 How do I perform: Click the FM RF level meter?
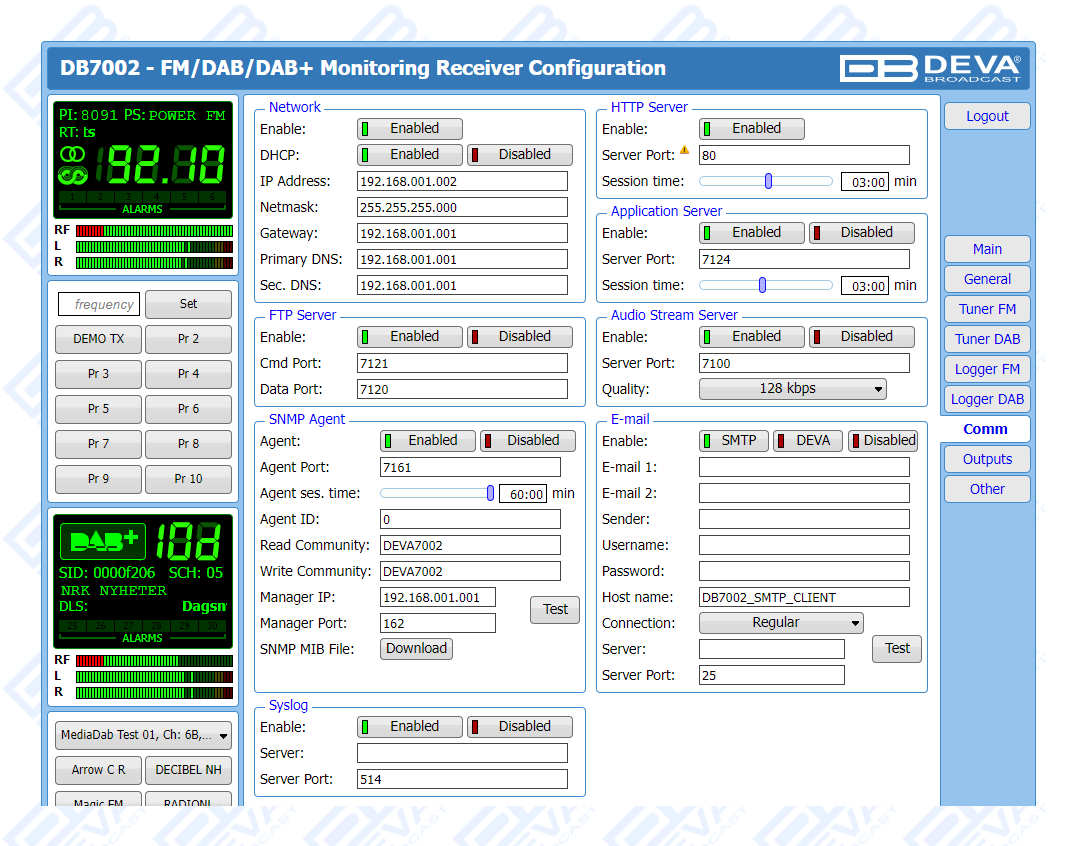(x=154, y=231)
